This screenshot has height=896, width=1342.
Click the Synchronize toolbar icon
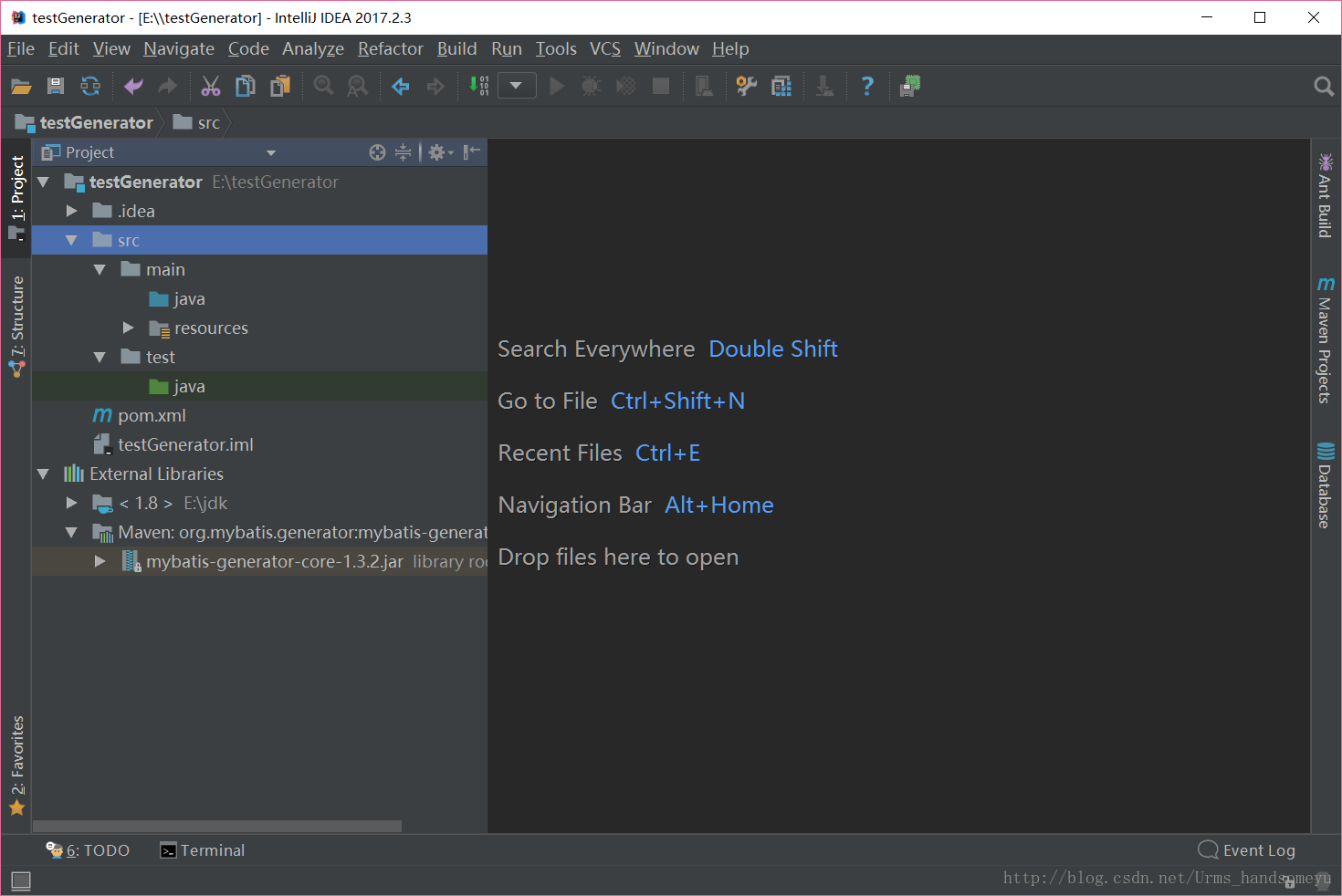[x=90, y=86]
